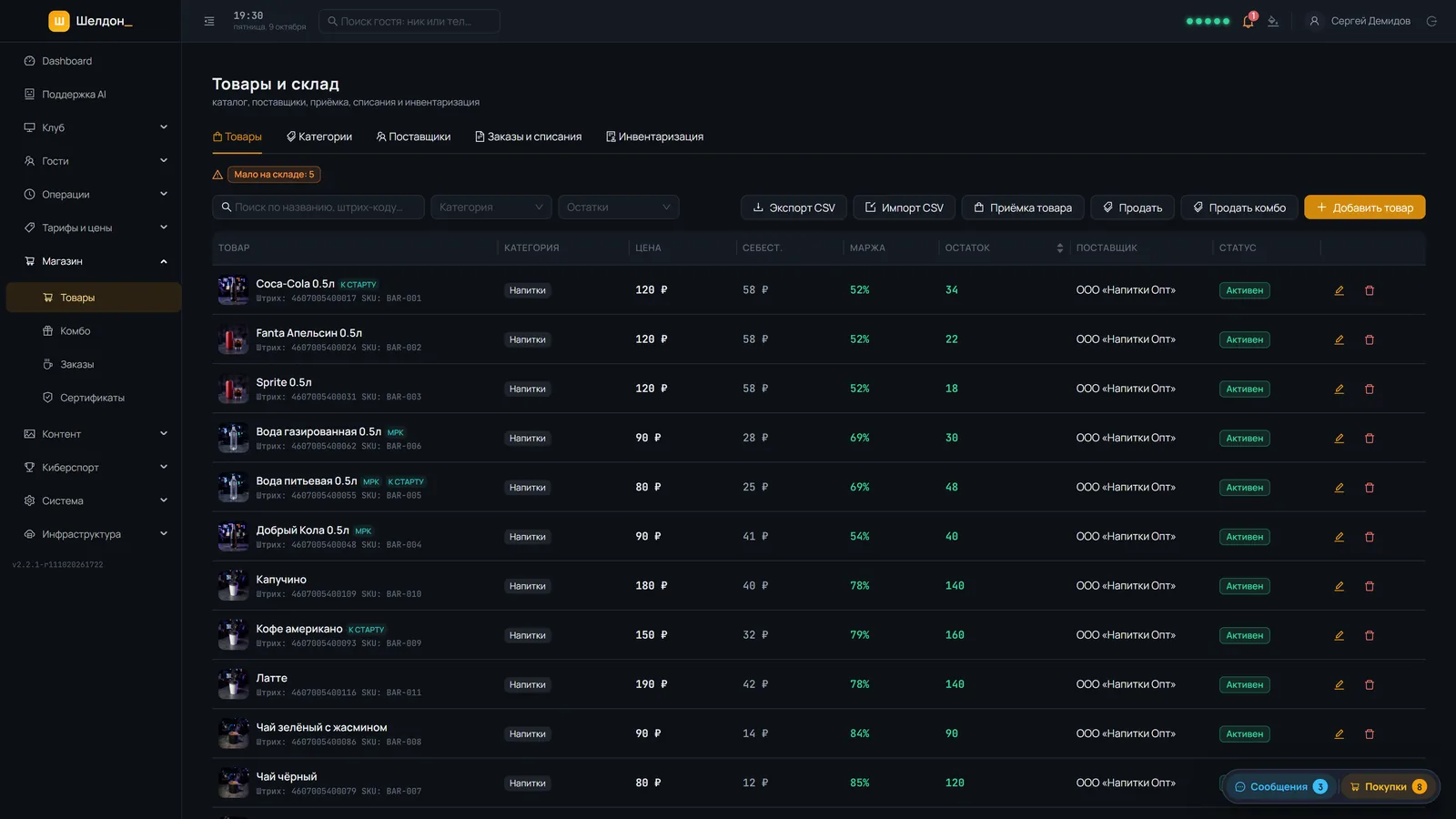The image size is (1456, 819).
Task: Click the Приёмка товара button
Action: coord(1023,207)
